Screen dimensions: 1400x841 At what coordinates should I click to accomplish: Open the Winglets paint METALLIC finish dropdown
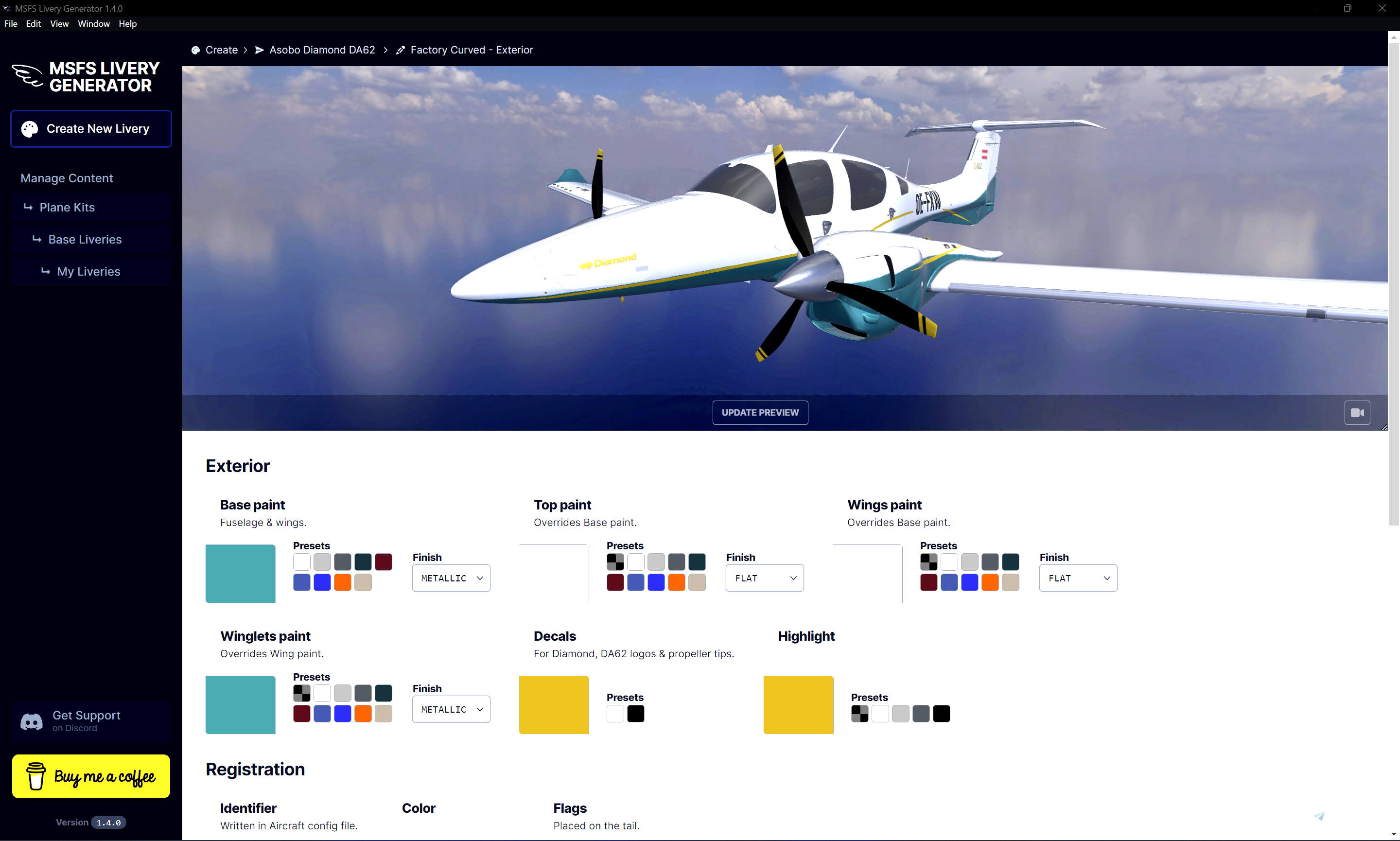(x=451, y=709)
